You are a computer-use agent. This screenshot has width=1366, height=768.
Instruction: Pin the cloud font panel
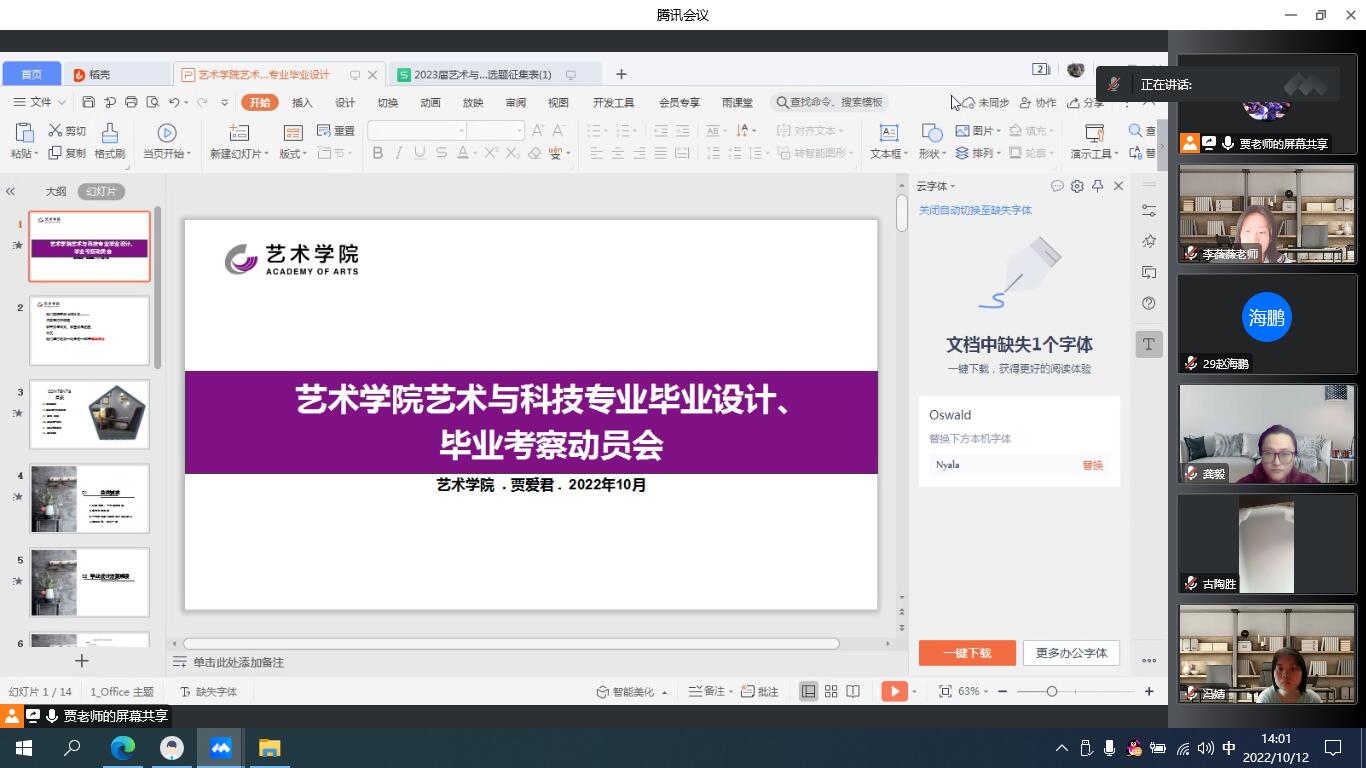click(1097, 186)
